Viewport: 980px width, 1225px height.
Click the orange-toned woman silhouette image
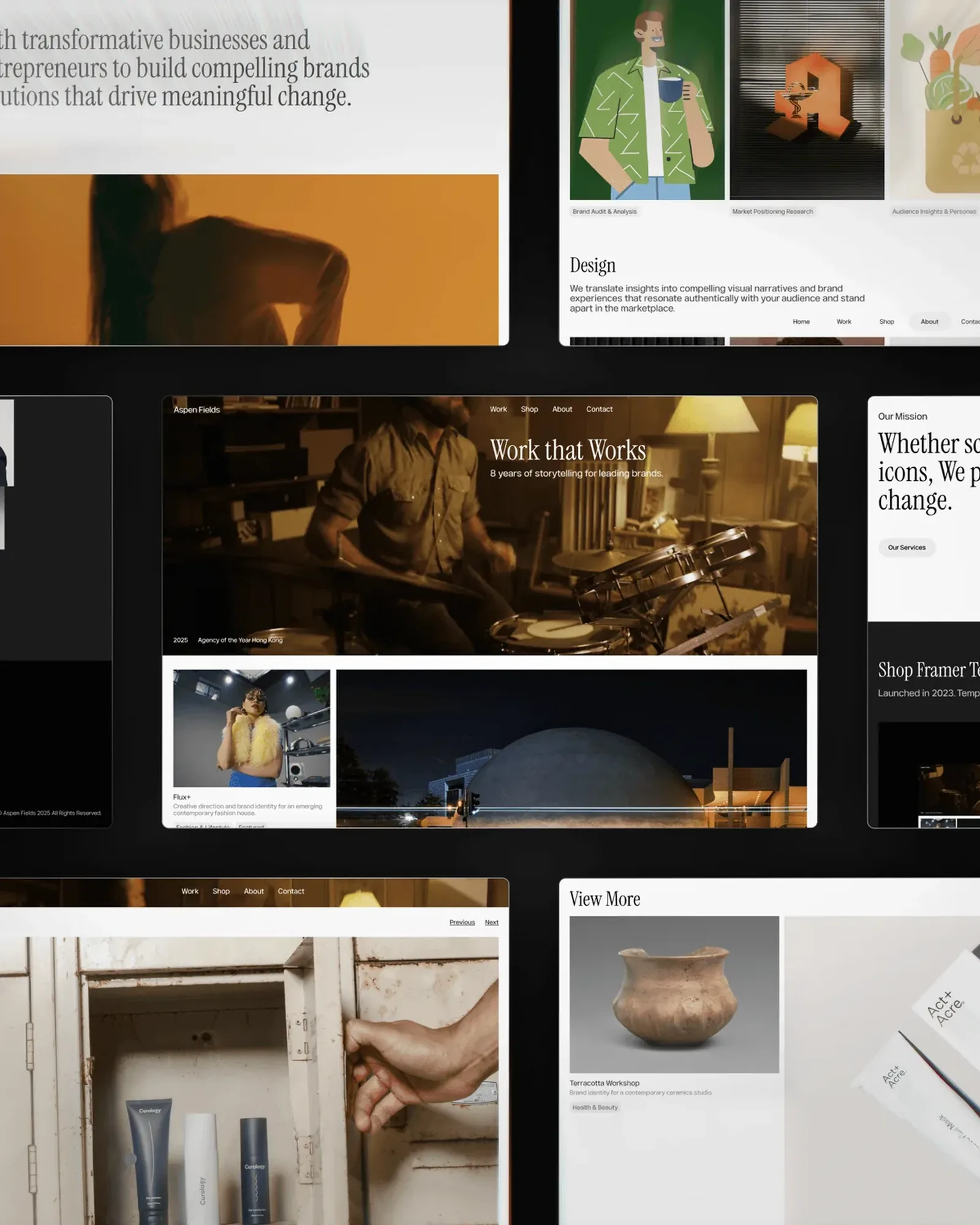249,260
